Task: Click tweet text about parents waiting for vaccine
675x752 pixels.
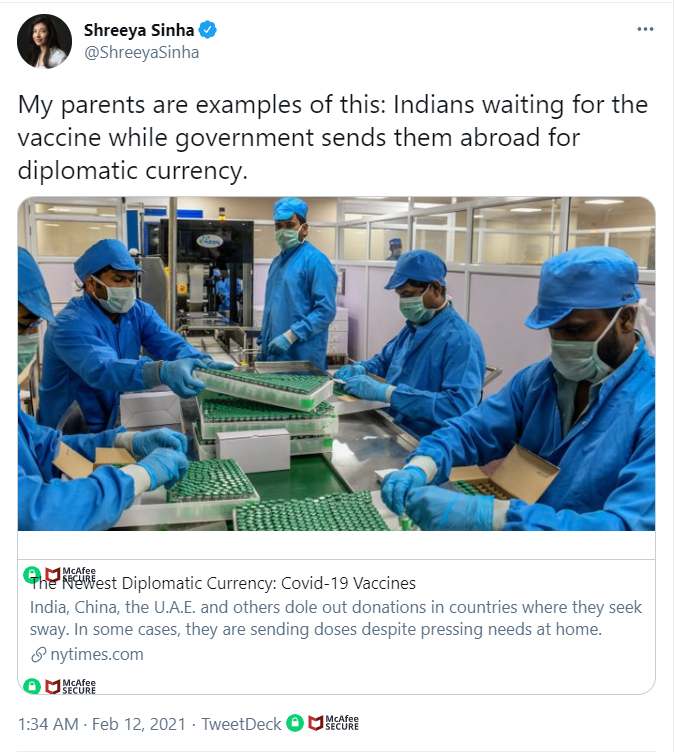Action: click(332, 138)
